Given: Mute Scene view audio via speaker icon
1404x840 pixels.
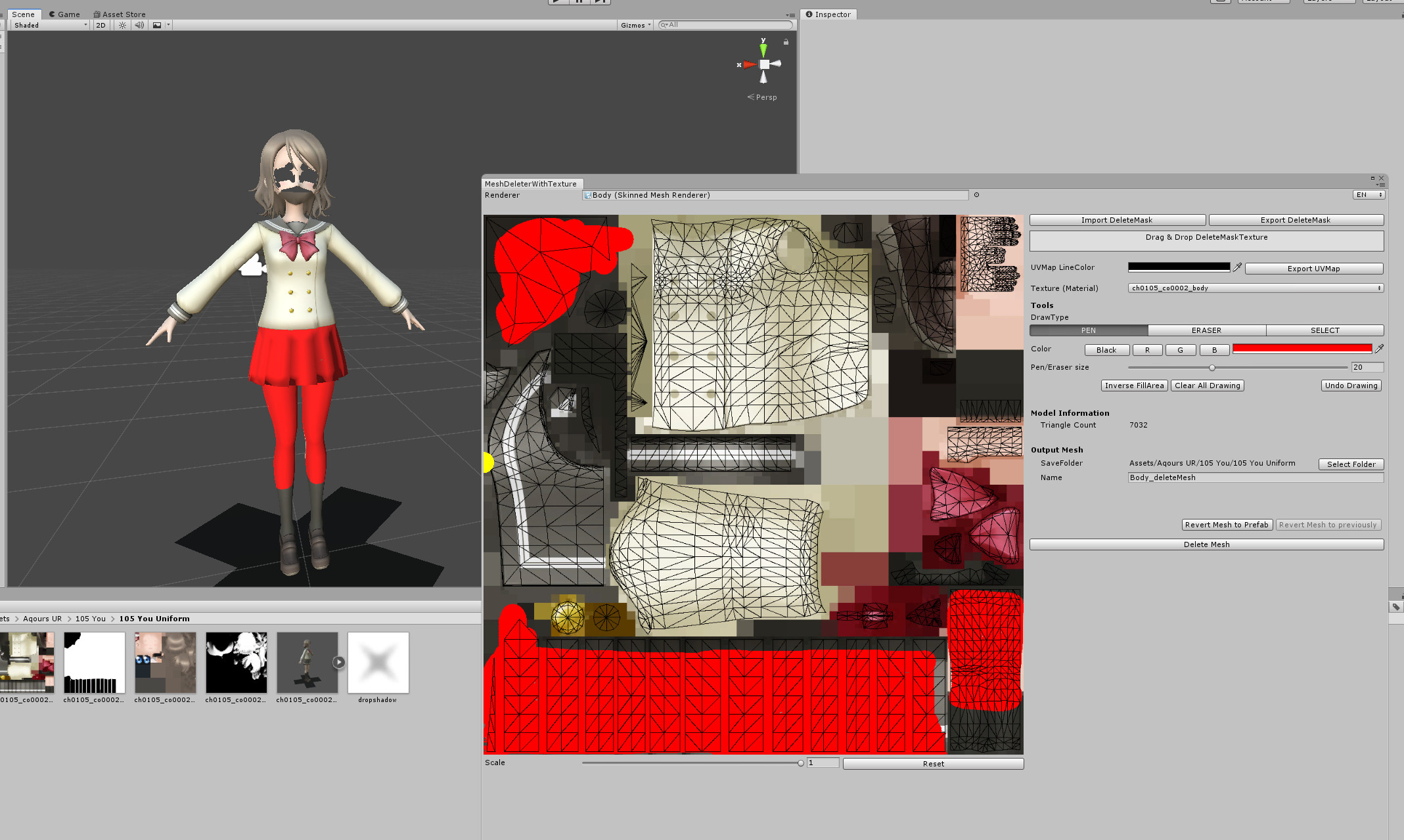Looking at the screenshot, I should pos(139,25).
